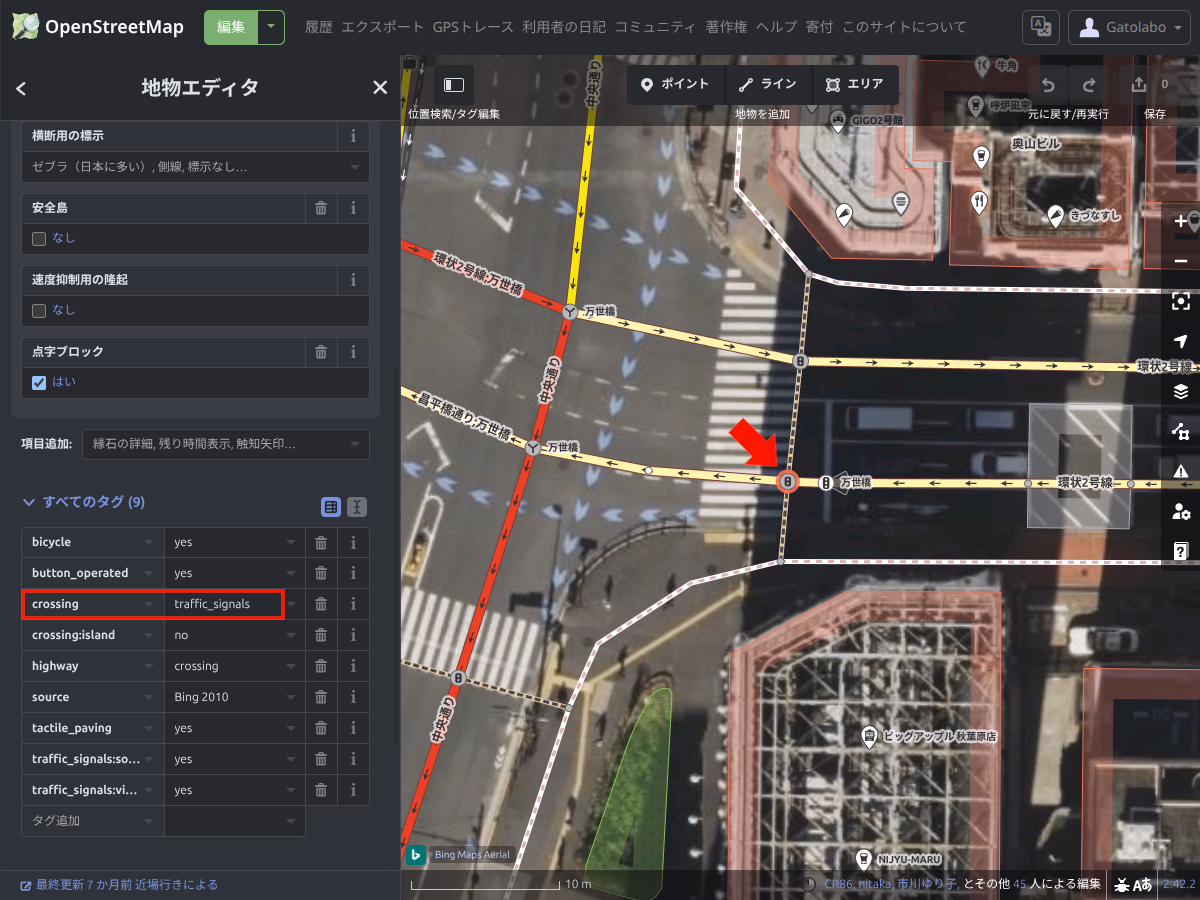Open value dropdown for crossing tag
1200x900 pixels.
pyautogui.click(x=291, y=604)
